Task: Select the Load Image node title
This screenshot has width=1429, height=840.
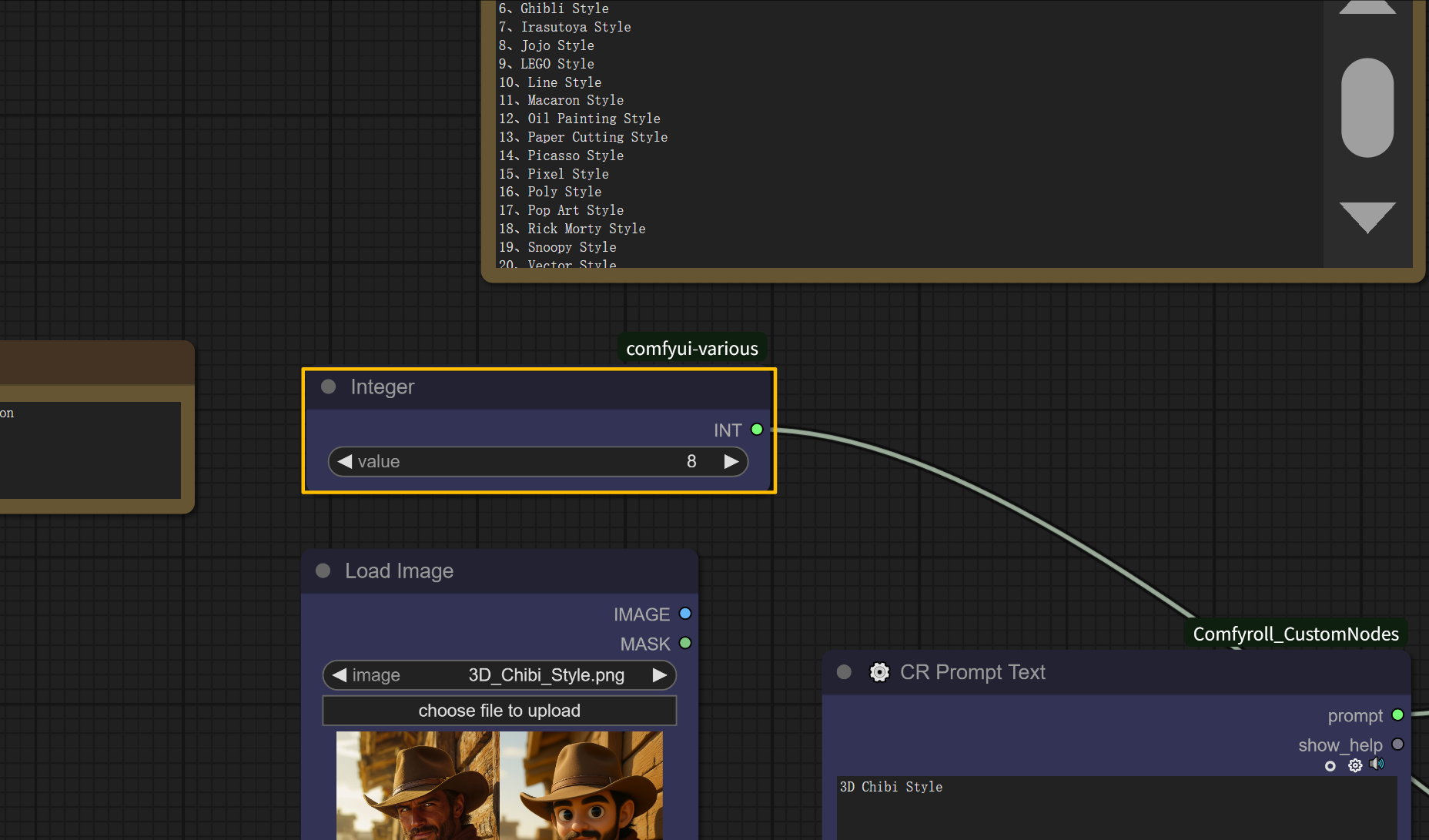Action: pos(399,571)
